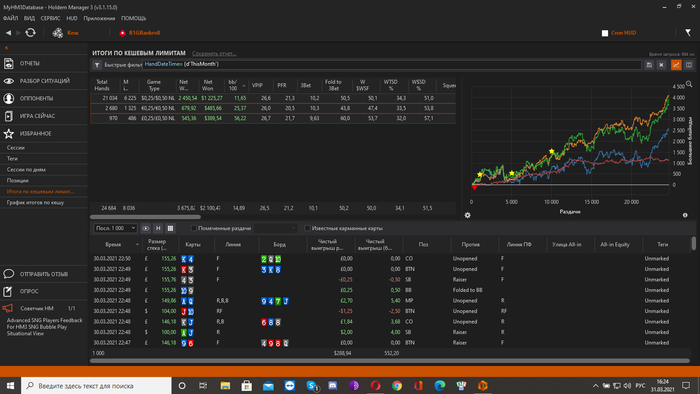Select the €0,25/€0,50 NL row
This screenshot has height=394, width=700.
[273, 108]
